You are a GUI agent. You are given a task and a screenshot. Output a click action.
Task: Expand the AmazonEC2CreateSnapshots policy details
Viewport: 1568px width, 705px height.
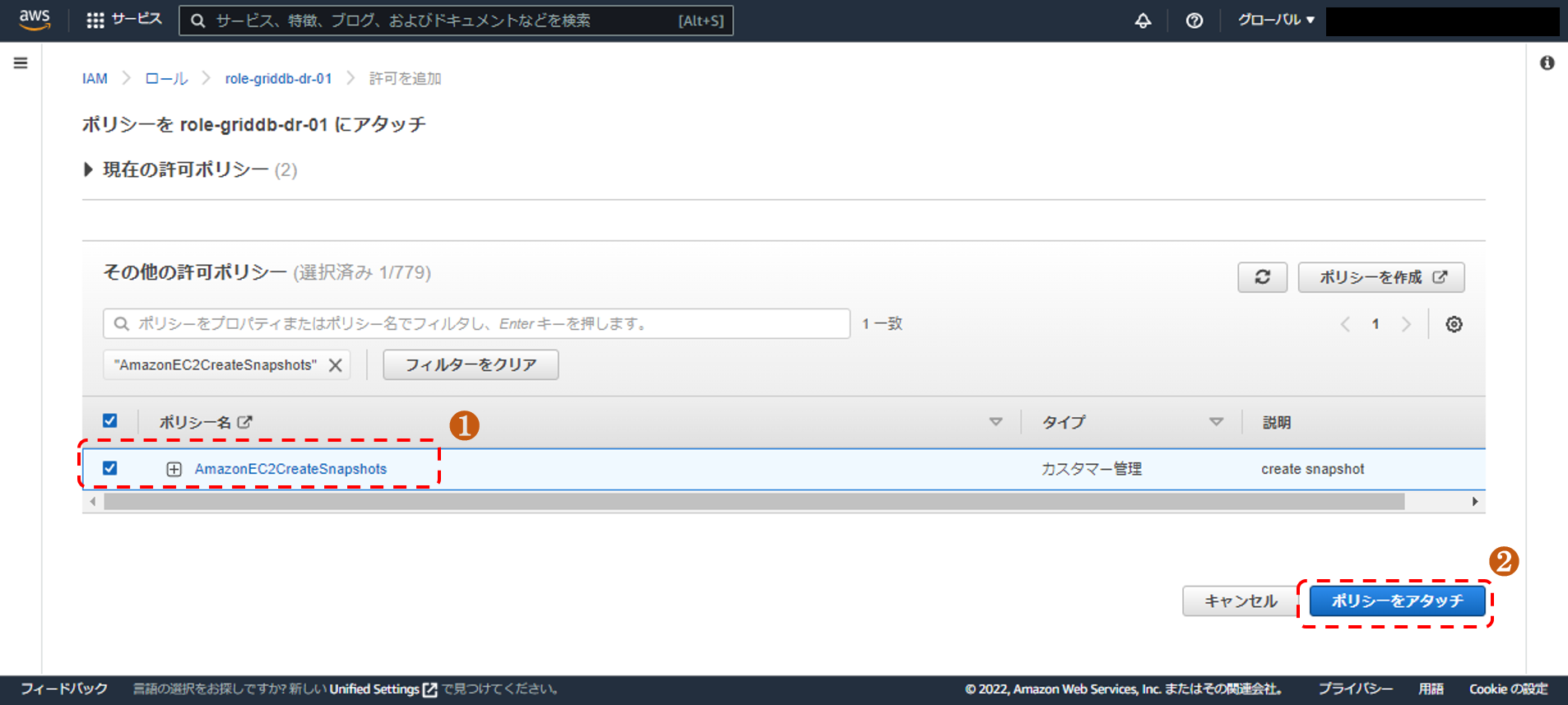pyautogui.click(x=174, y=469)
